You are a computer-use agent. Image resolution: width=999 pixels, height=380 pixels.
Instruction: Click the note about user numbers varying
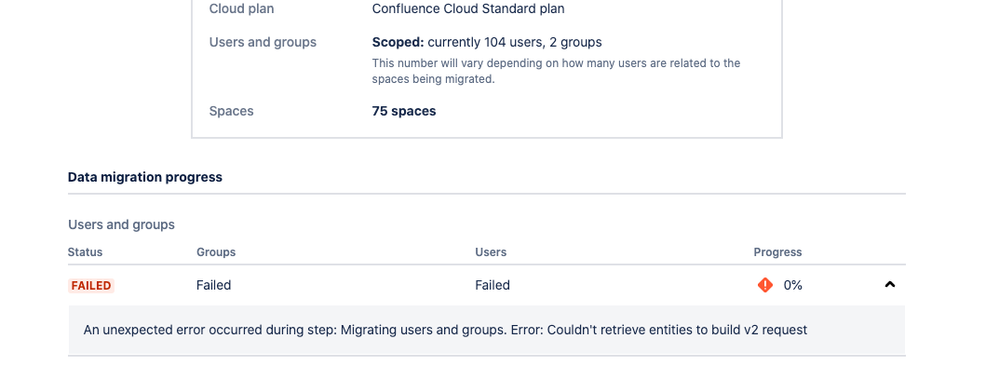(x=556, y=71)
